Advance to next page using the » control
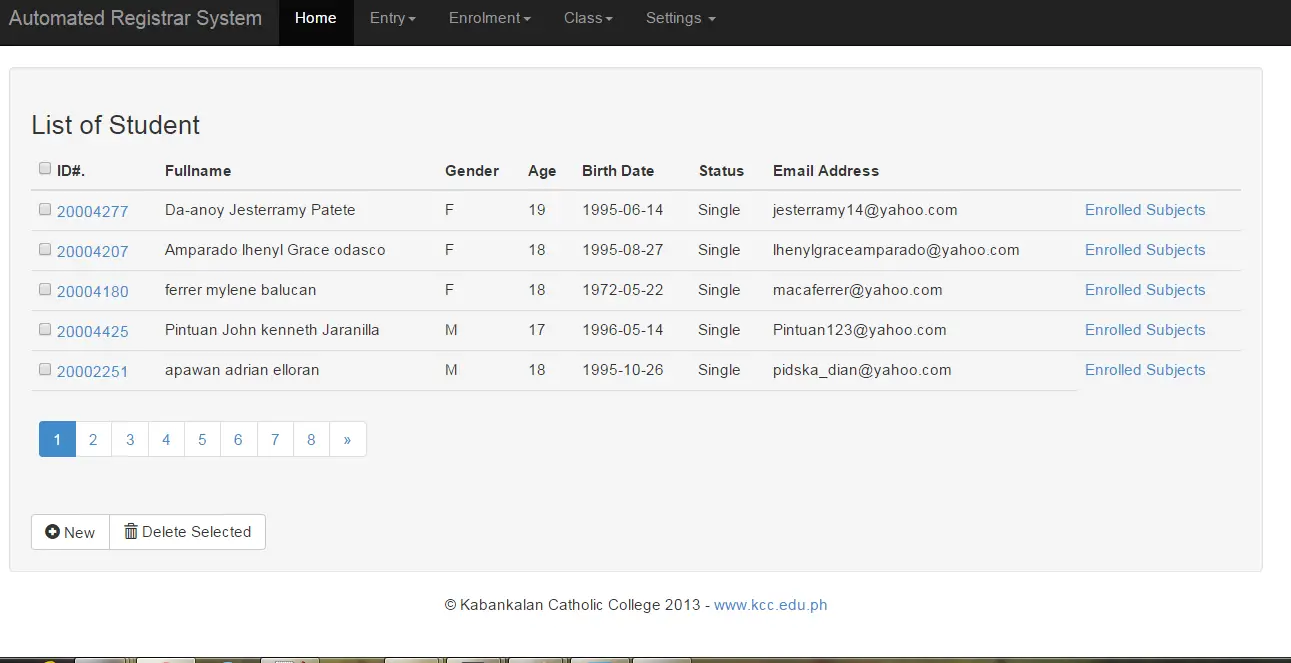The image size is (1291, 663). (347, 439)
